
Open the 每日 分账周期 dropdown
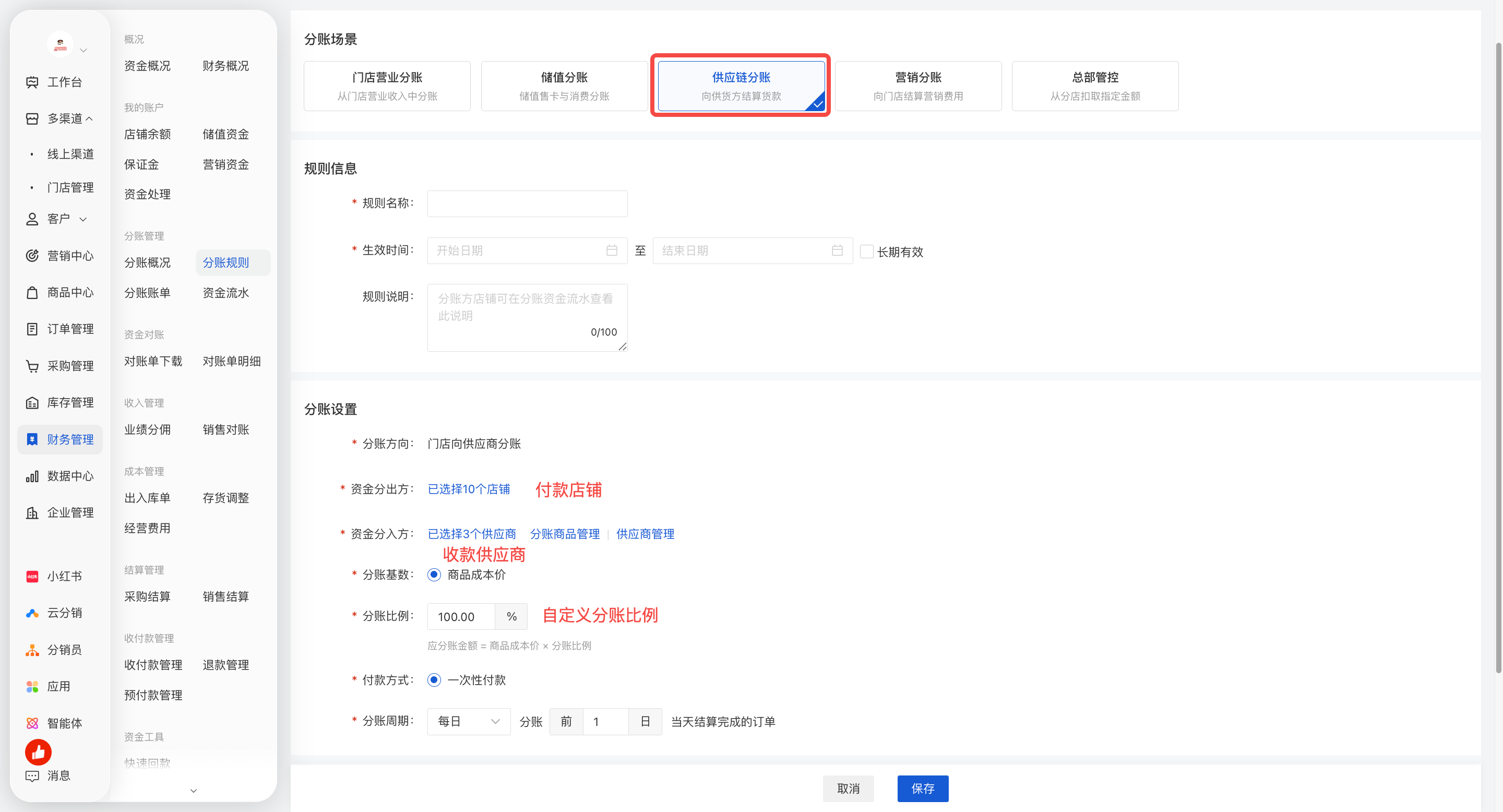(469, 722)
